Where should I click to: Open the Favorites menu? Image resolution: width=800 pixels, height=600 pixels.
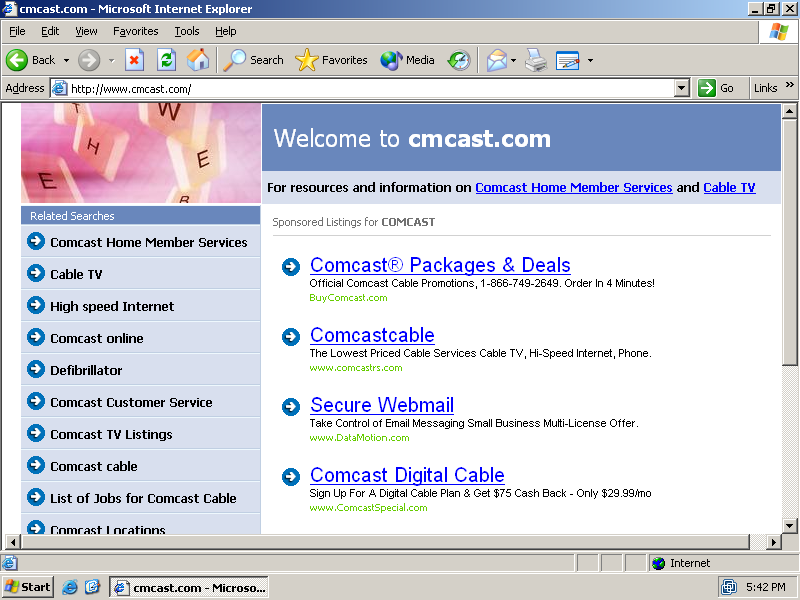[x=136, y=31]
